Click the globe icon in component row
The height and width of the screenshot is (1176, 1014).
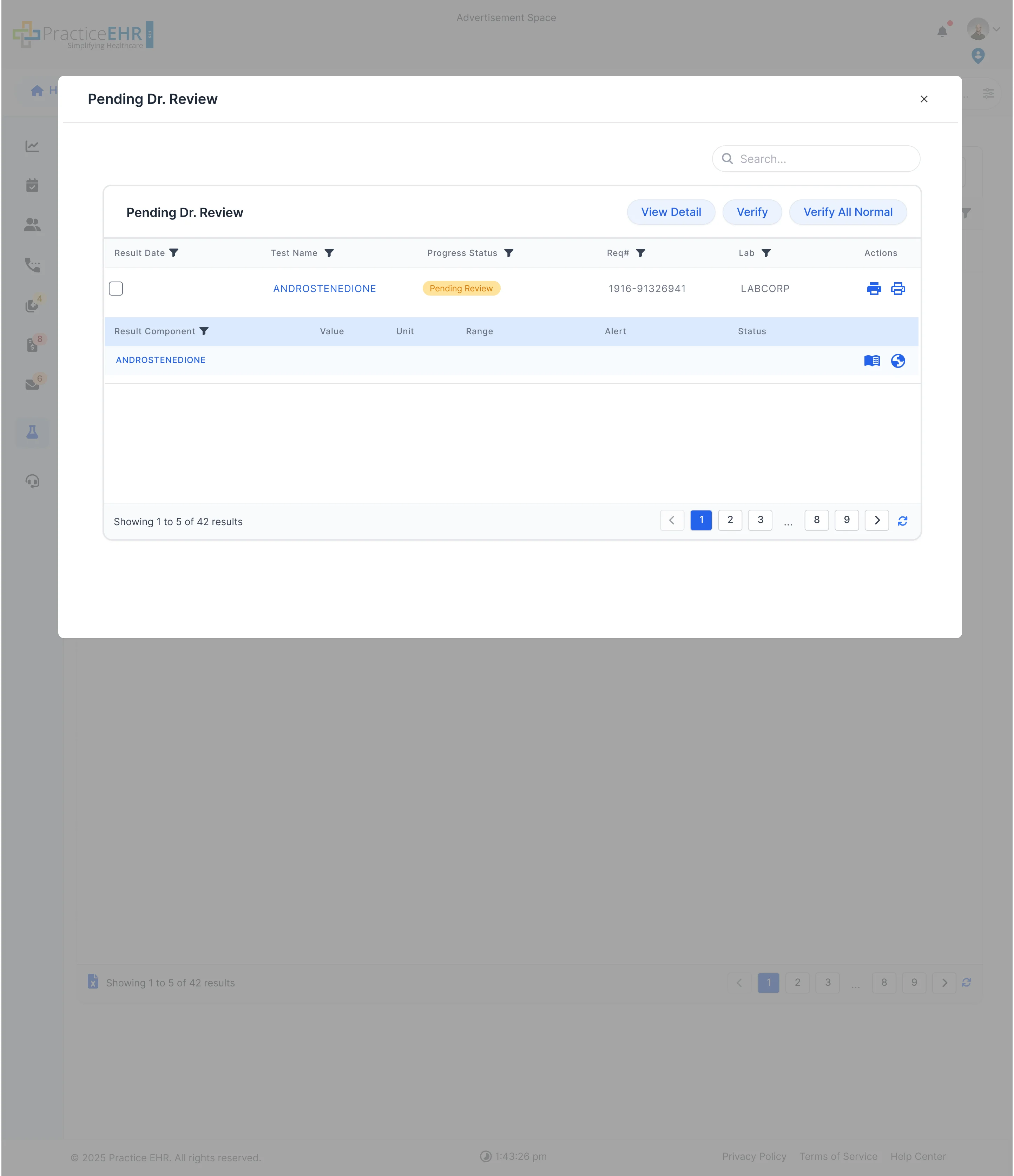click(898, 361)
